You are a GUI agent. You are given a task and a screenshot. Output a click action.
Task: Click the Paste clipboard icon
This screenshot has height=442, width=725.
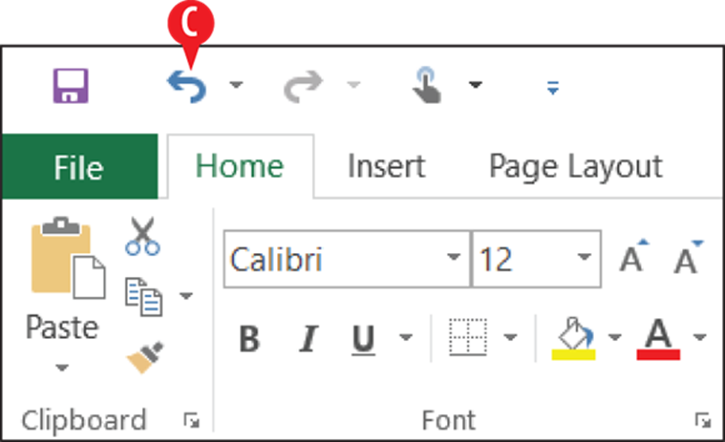pyautogui.click(x=68, y=257)
